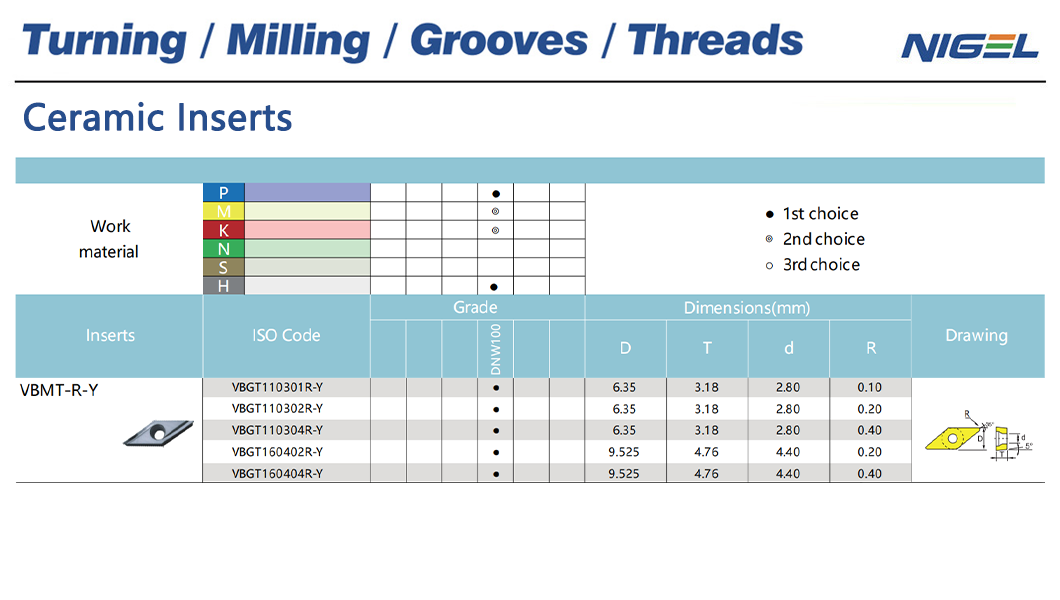
Task: Select the green N material label
Action: [x=224, y=249]
